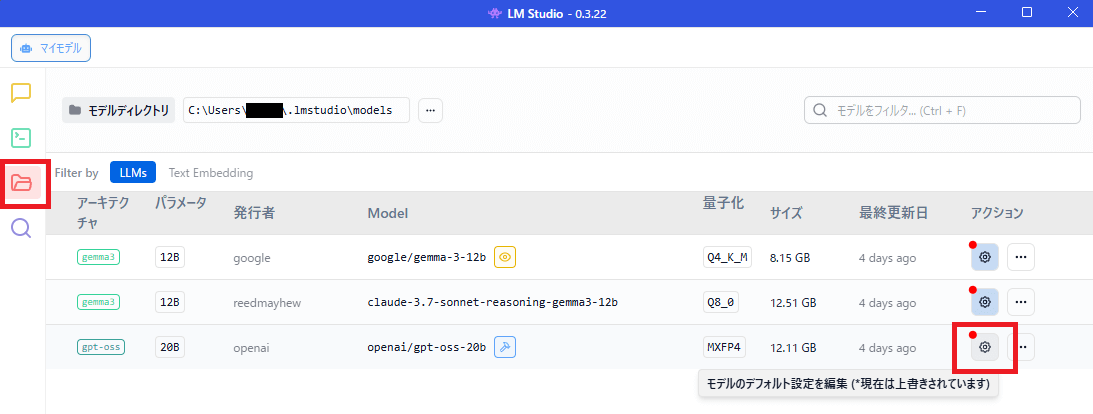Click the 12.51 GB size value
This screenshot has height=414, width=1093.
click(x=793, y=302)
